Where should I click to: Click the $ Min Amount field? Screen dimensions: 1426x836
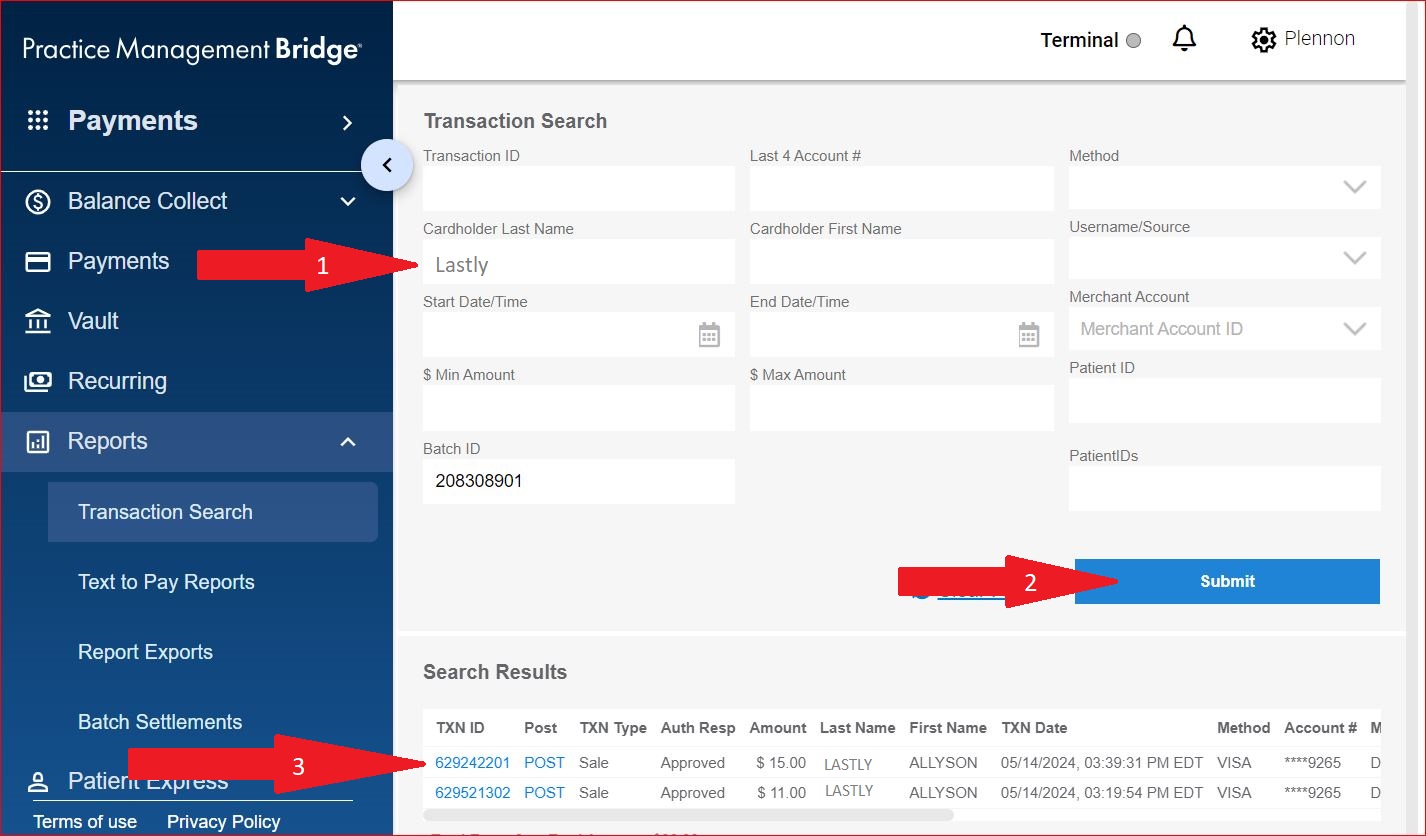578,408
